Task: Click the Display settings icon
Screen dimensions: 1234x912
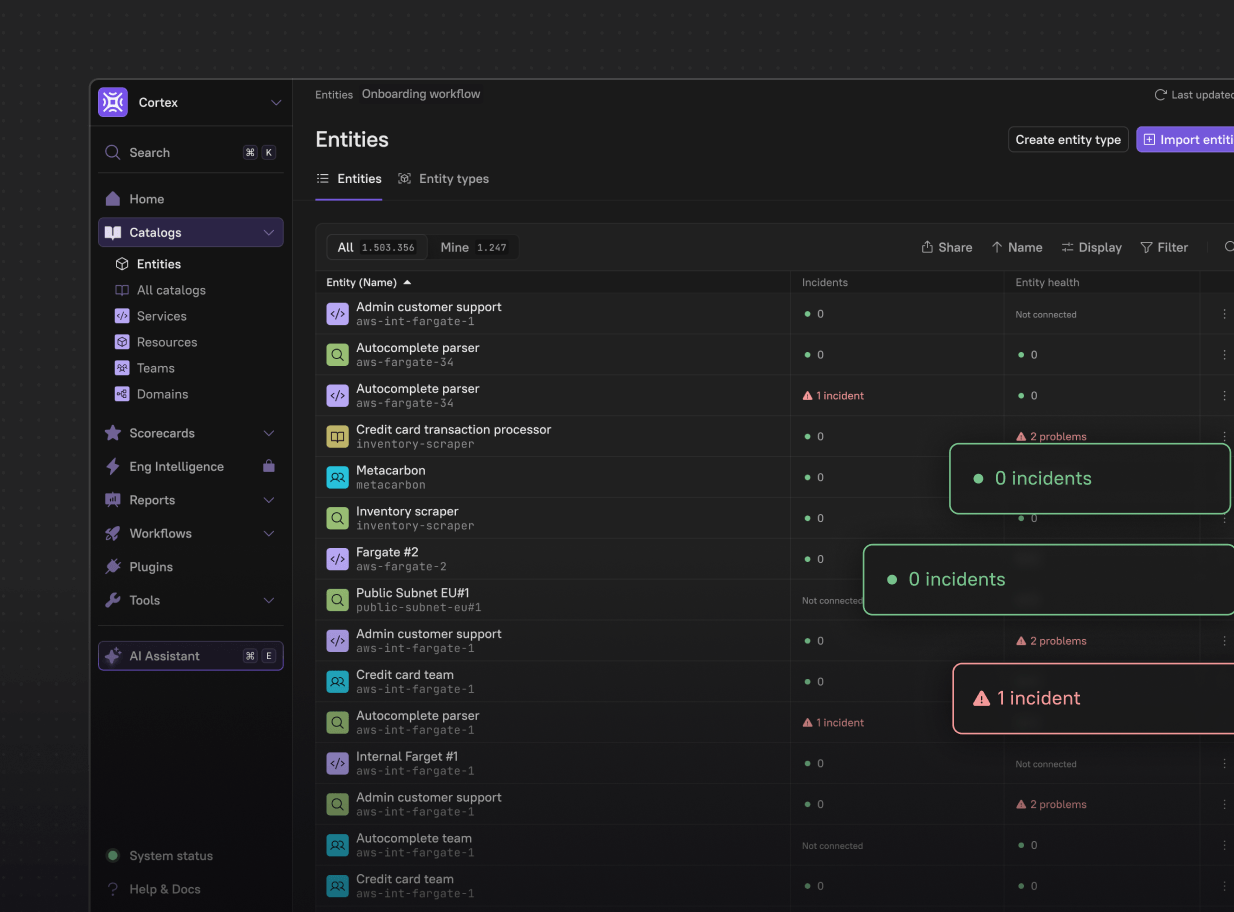Action: pyautogui.click(x=1067, y=247)
